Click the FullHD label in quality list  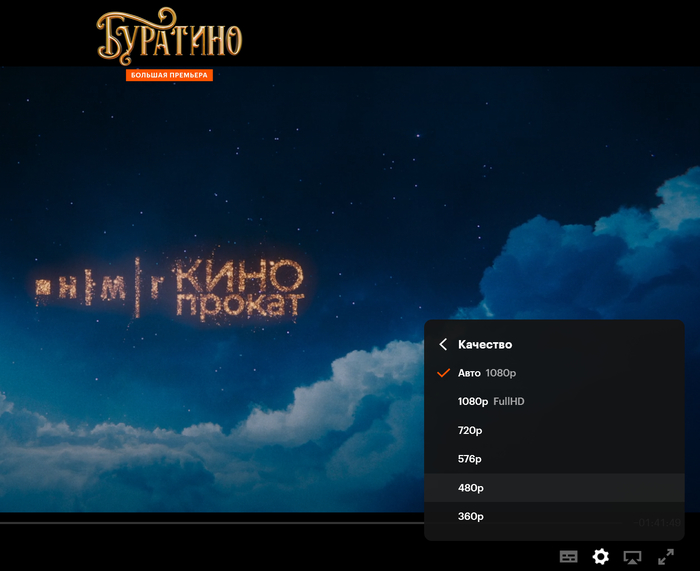click(508, 401)
